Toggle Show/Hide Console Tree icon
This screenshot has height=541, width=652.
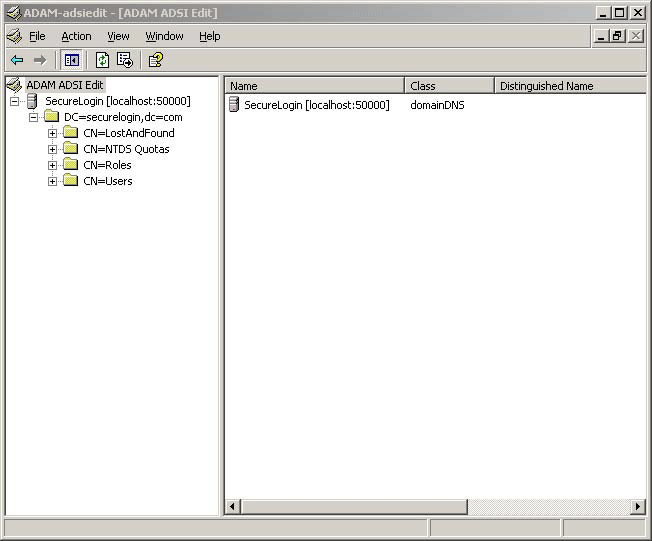click(x=72, y=60)
